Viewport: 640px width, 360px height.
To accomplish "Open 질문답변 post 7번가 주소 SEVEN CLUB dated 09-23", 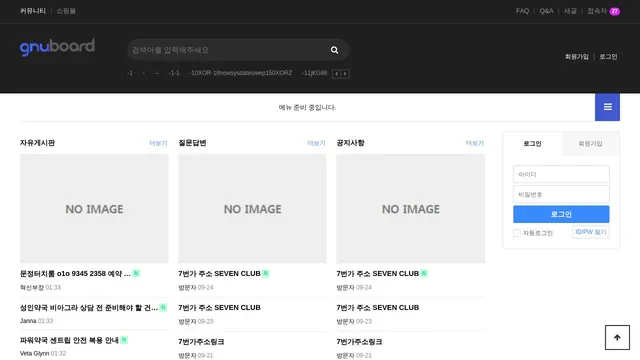I will pos(219,308).
